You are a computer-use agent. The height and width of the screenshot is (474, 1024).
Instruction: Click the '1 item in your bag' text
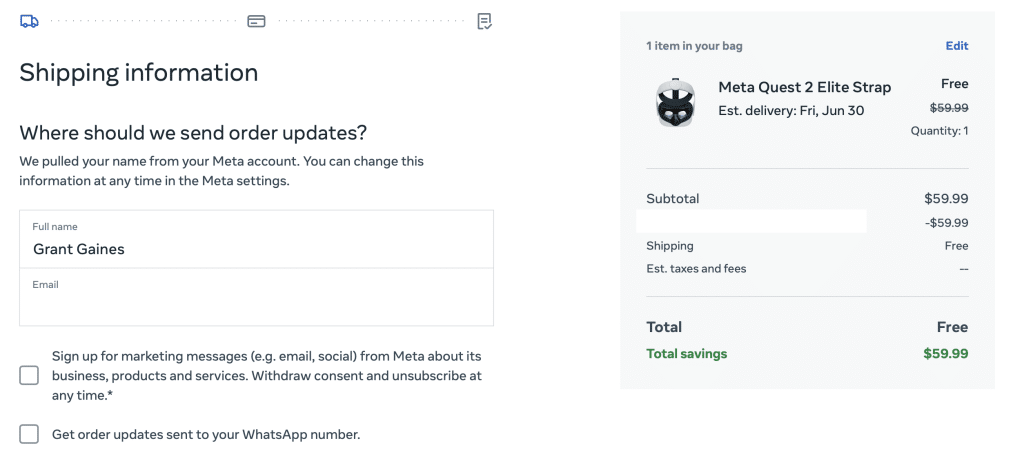694,46
